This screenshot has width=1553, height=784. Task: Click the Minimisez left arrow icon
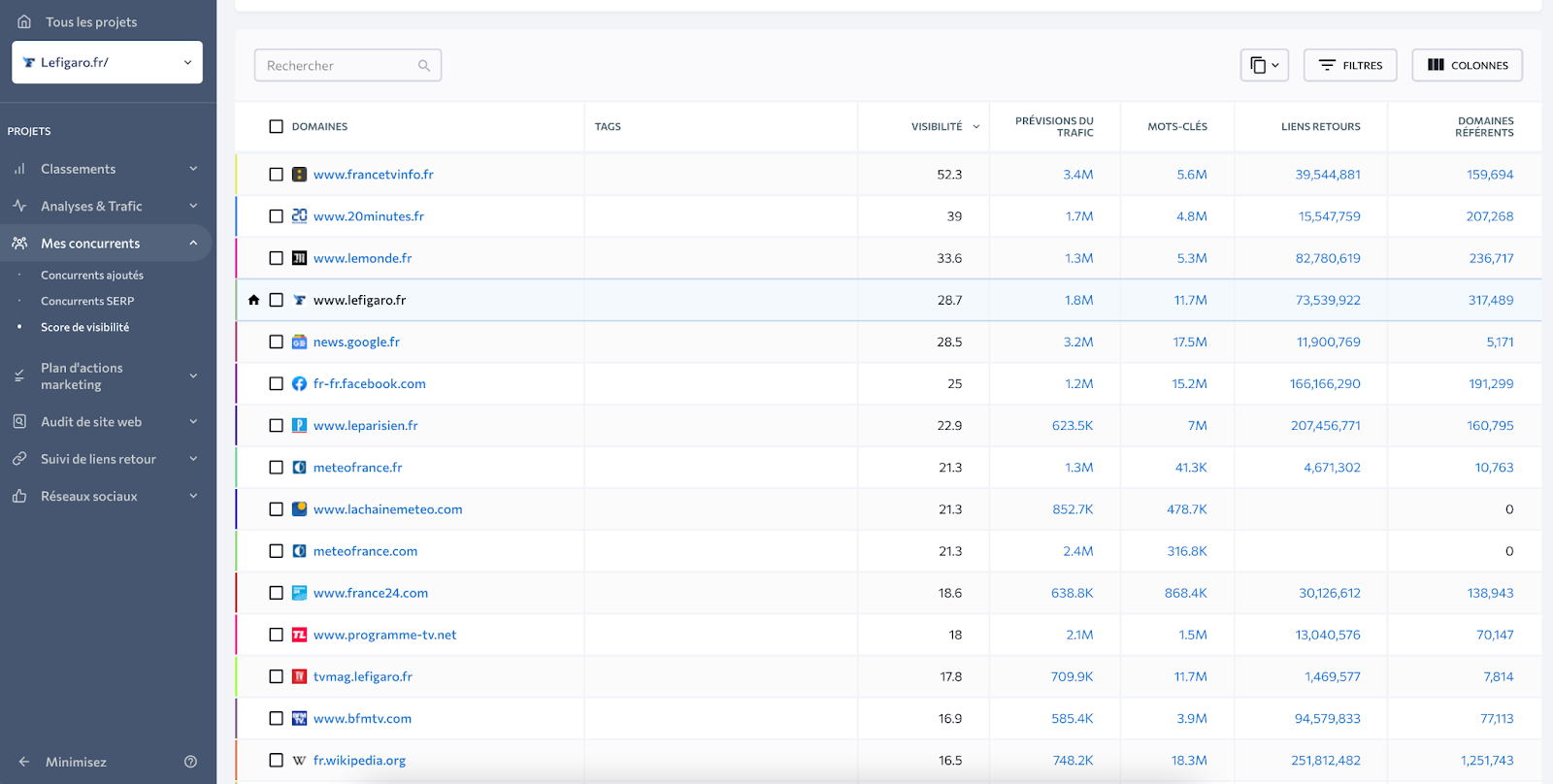pyautogui.click(x=24, y=762)
